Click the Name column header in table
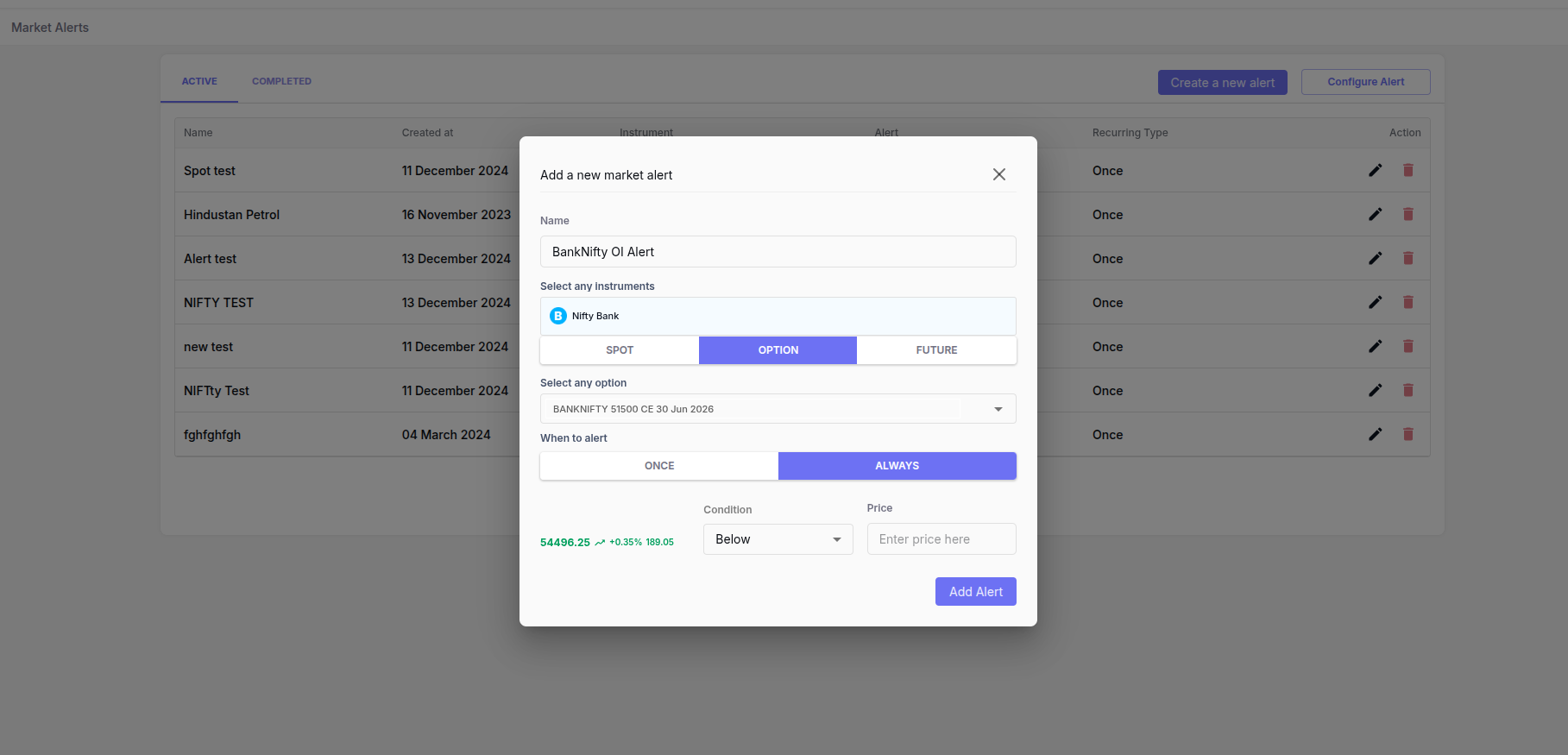Viewport: 1568px width, 755px height. [x=198, y=133]
